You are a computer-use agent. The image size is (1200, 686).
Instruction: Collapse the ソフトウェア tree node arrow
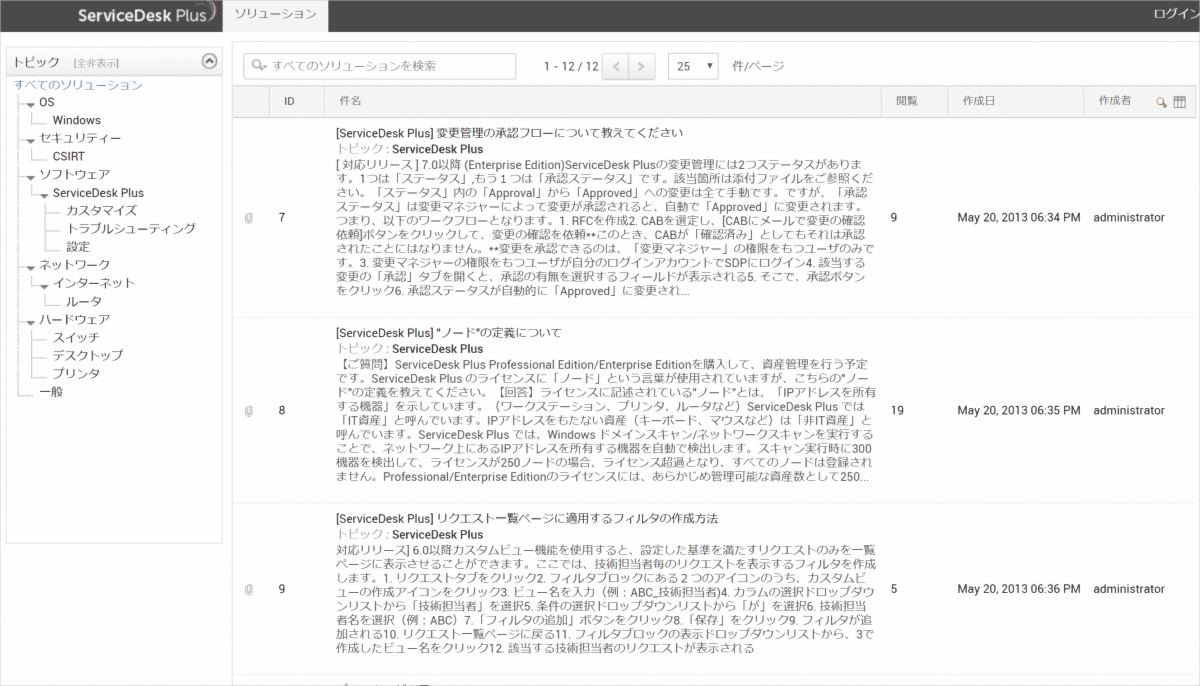pos(31,176)
